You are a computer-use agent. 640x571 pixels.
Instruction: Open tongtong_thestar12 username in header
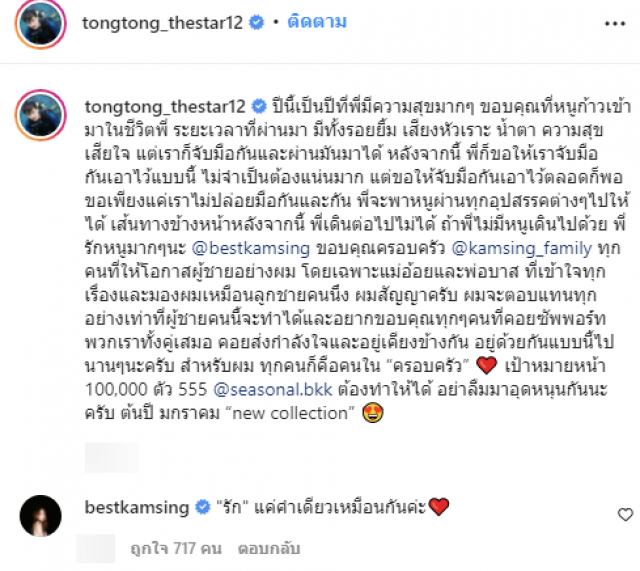[162, 23]
